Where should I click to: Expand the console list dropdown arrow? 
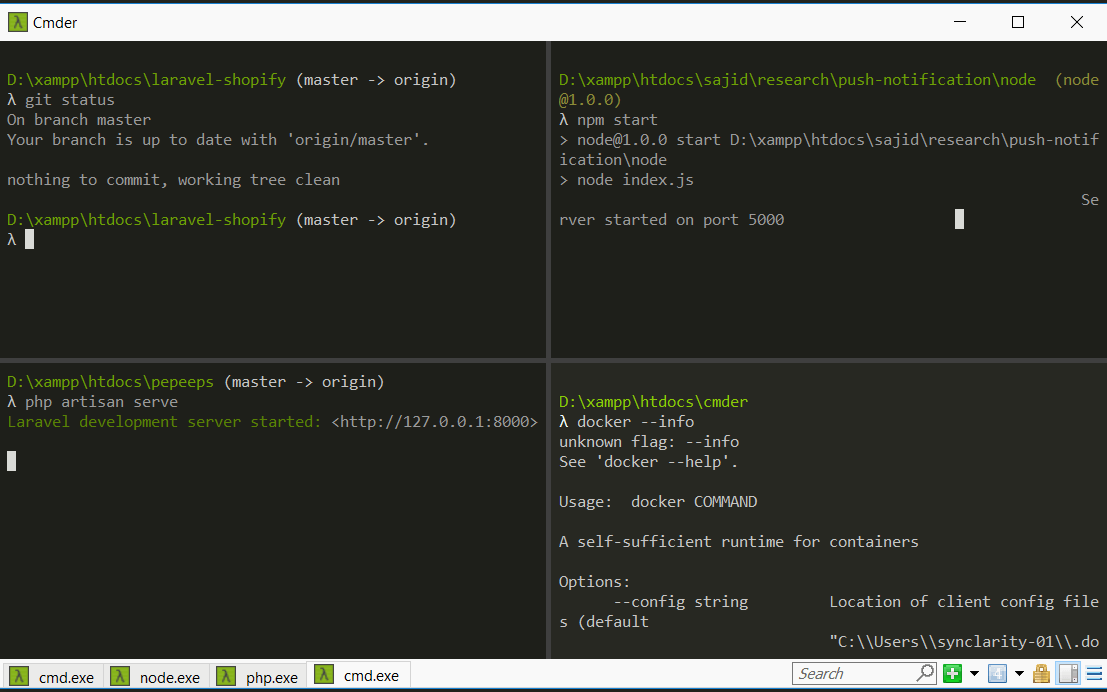[x=1019, y=674]
